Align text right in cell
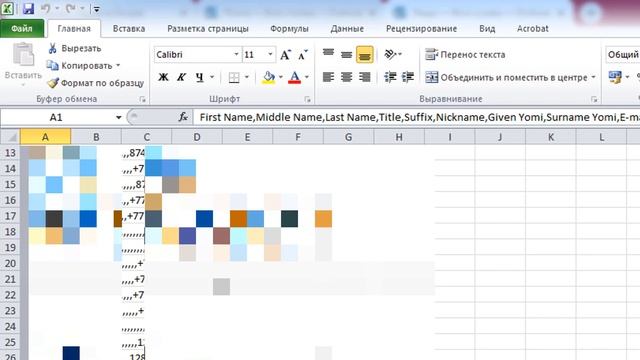Viewport: 640px width, 360px height. [x=364, y=77]
